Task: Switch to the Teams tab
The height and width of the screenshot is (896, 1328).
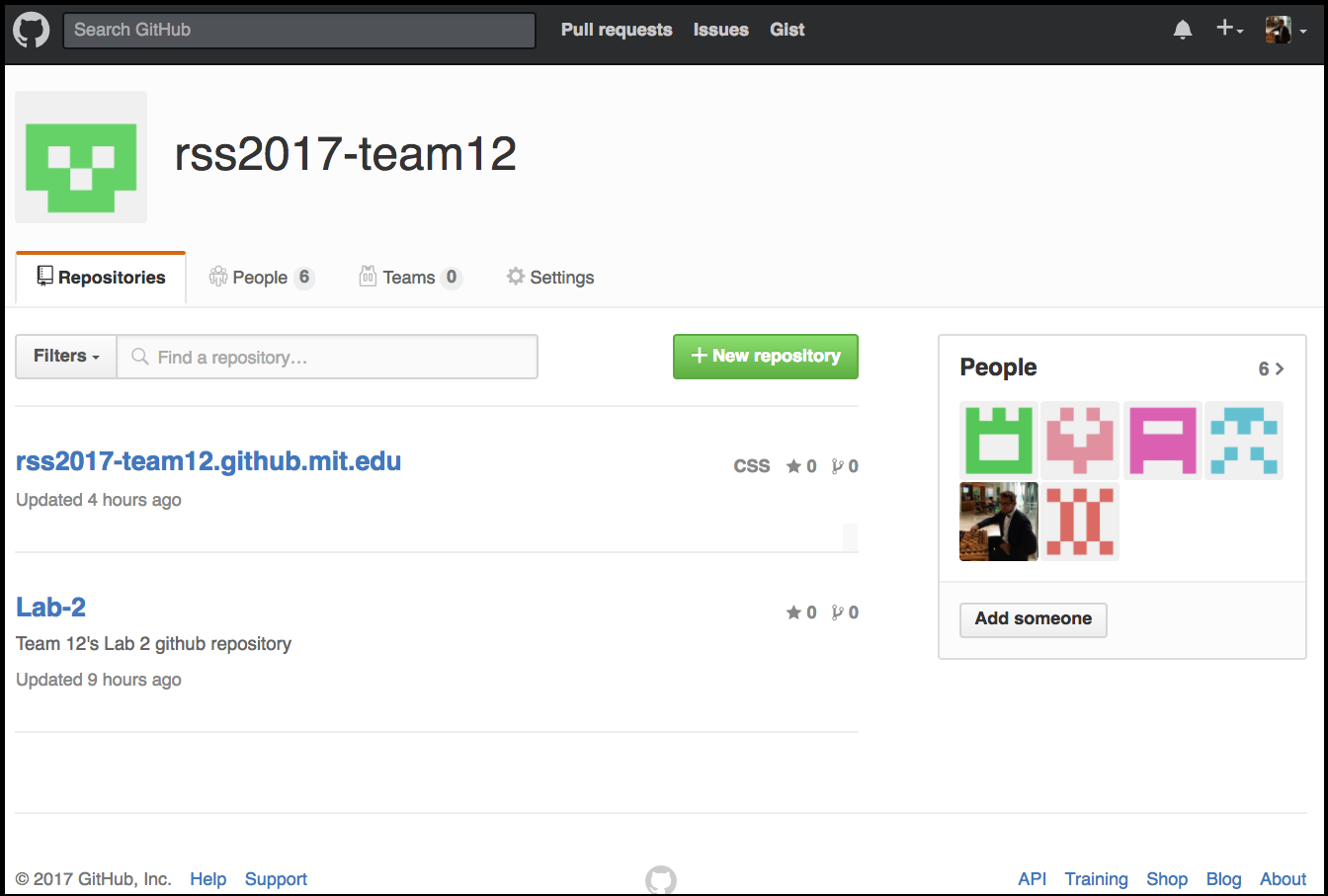Action: coord(409,278)
